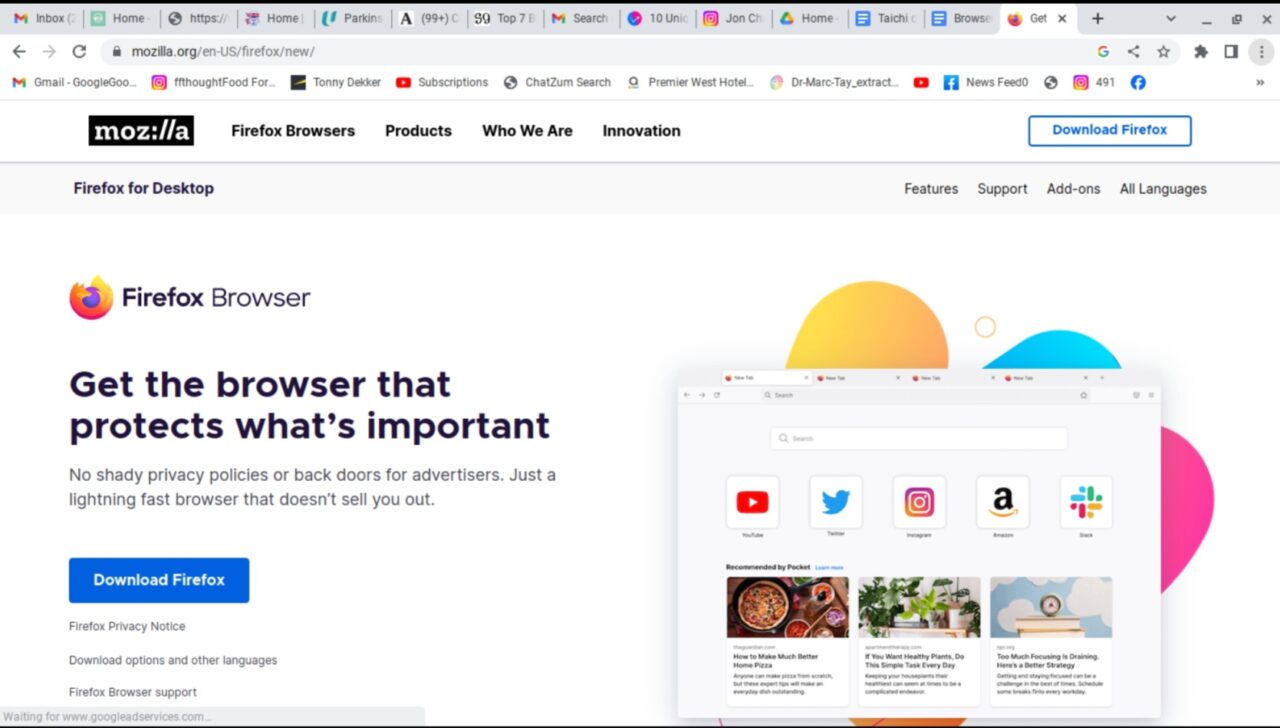Open the All Languages link
The height and width of the screenshot is (728, 1280).
tap(1163, 189)
